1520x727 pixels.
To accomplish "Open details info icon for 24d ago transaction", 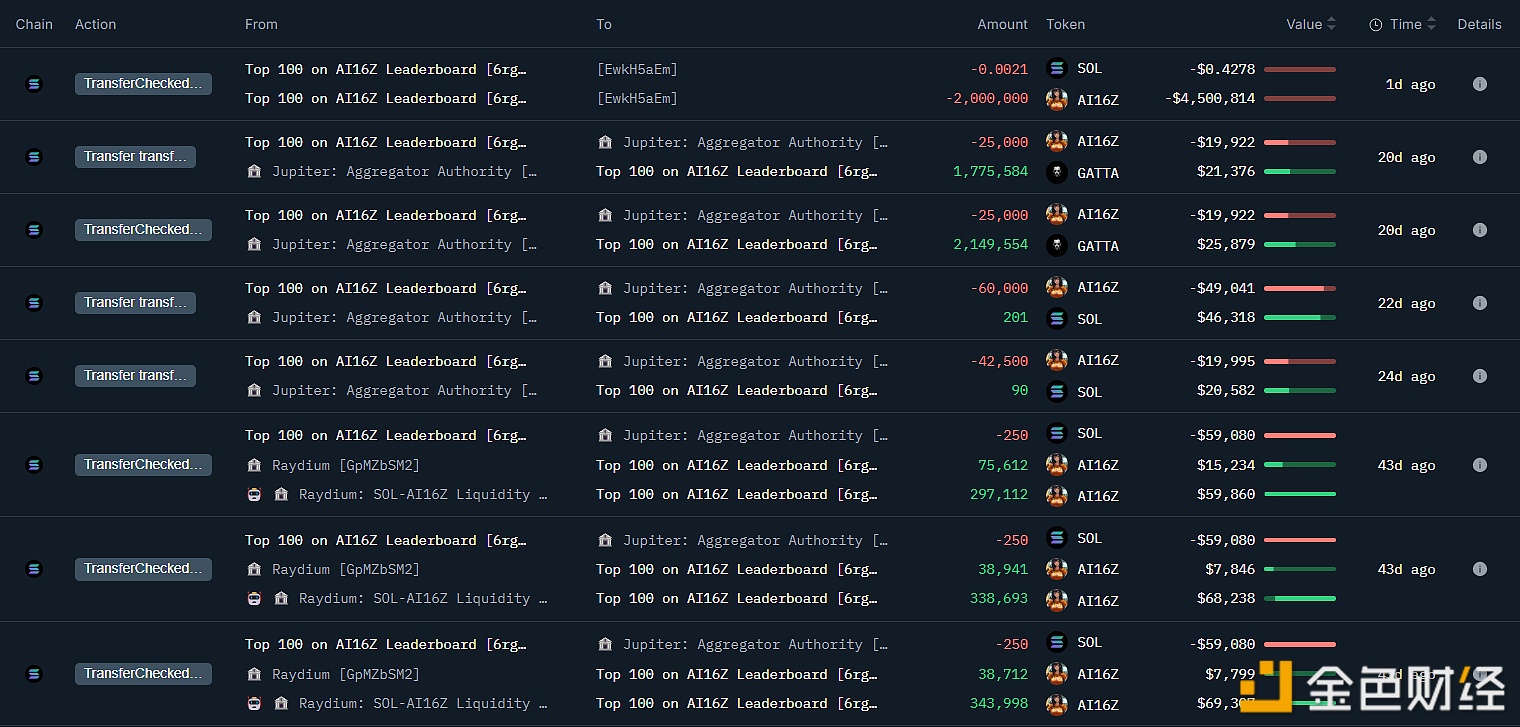I will click(x=1479, y=376).
